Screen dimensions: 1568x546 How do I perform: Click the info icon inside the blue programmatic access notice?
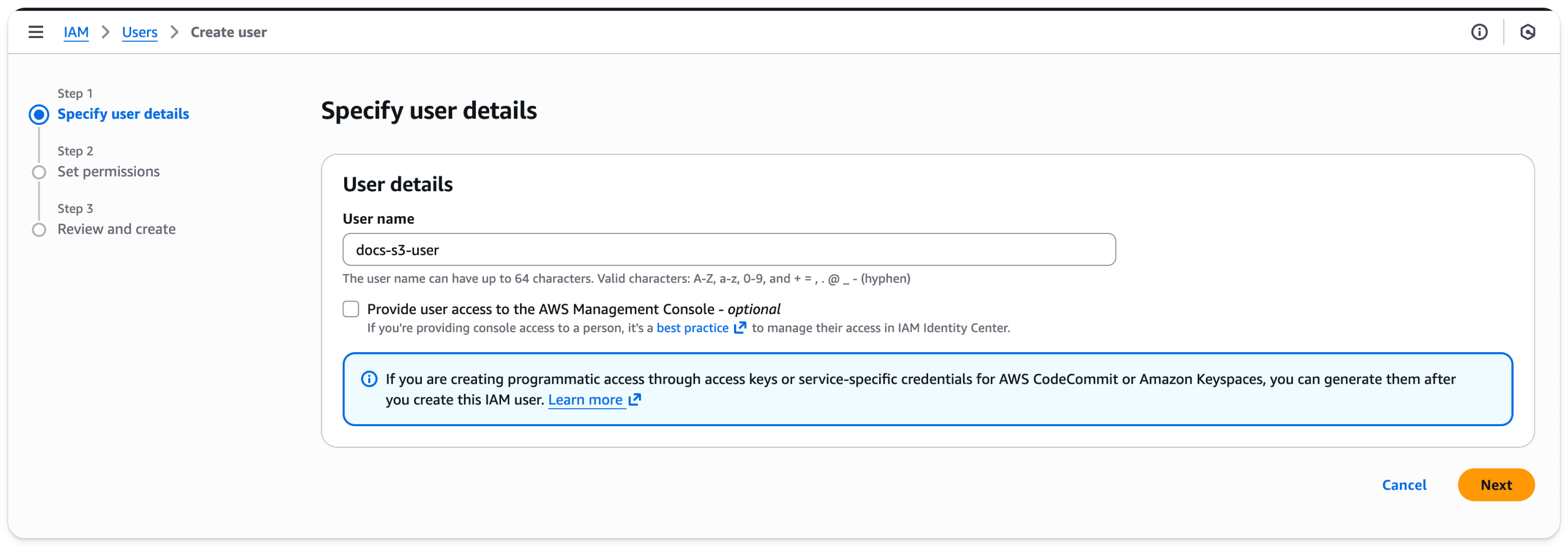368,379
